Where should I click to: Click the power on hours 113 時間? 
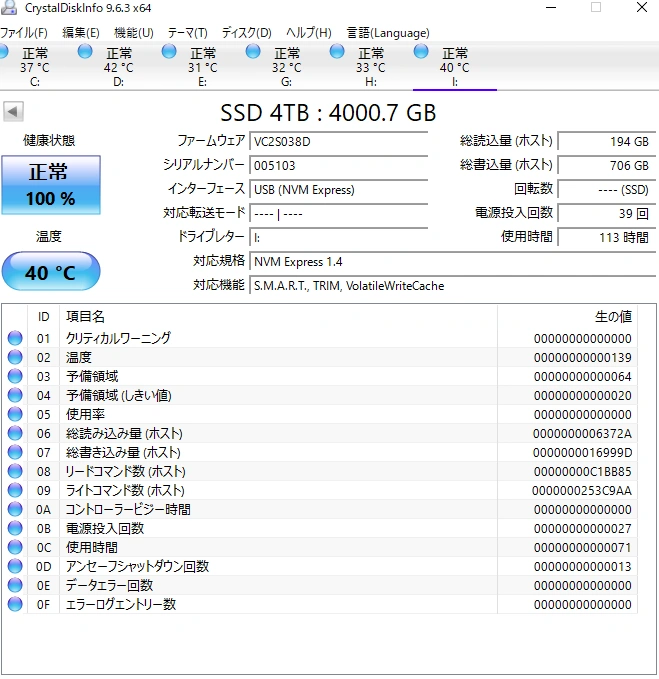pos(607,237)
